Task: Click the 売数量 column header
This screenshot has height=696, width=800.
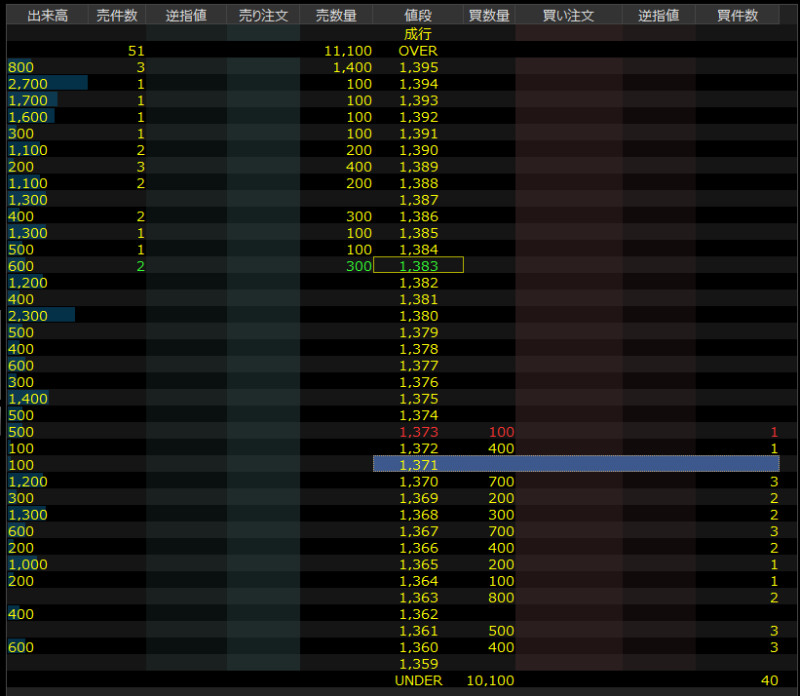Action: click(336, 15)
